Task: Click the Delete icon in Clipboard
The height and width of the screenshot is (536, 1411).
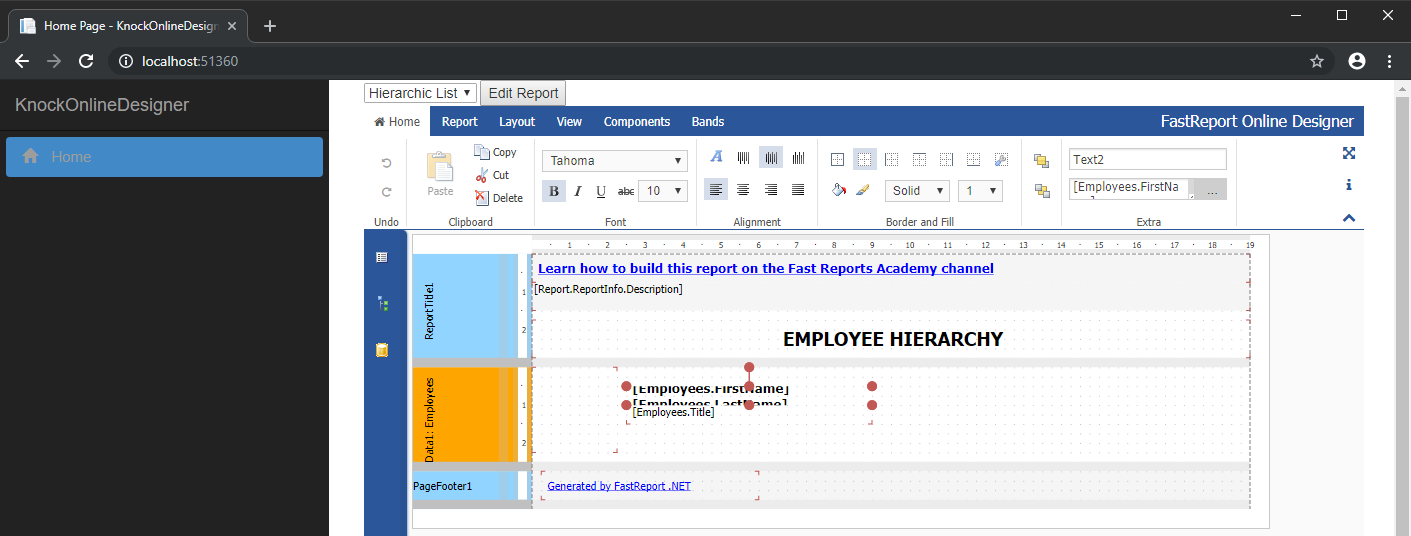Action: [x=482, y=198]
